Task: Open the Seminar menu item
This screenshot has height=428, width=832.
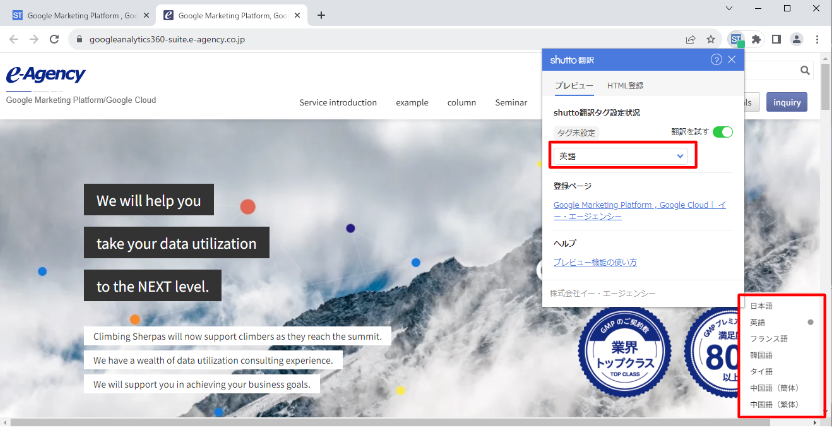Action: point(511,102)
